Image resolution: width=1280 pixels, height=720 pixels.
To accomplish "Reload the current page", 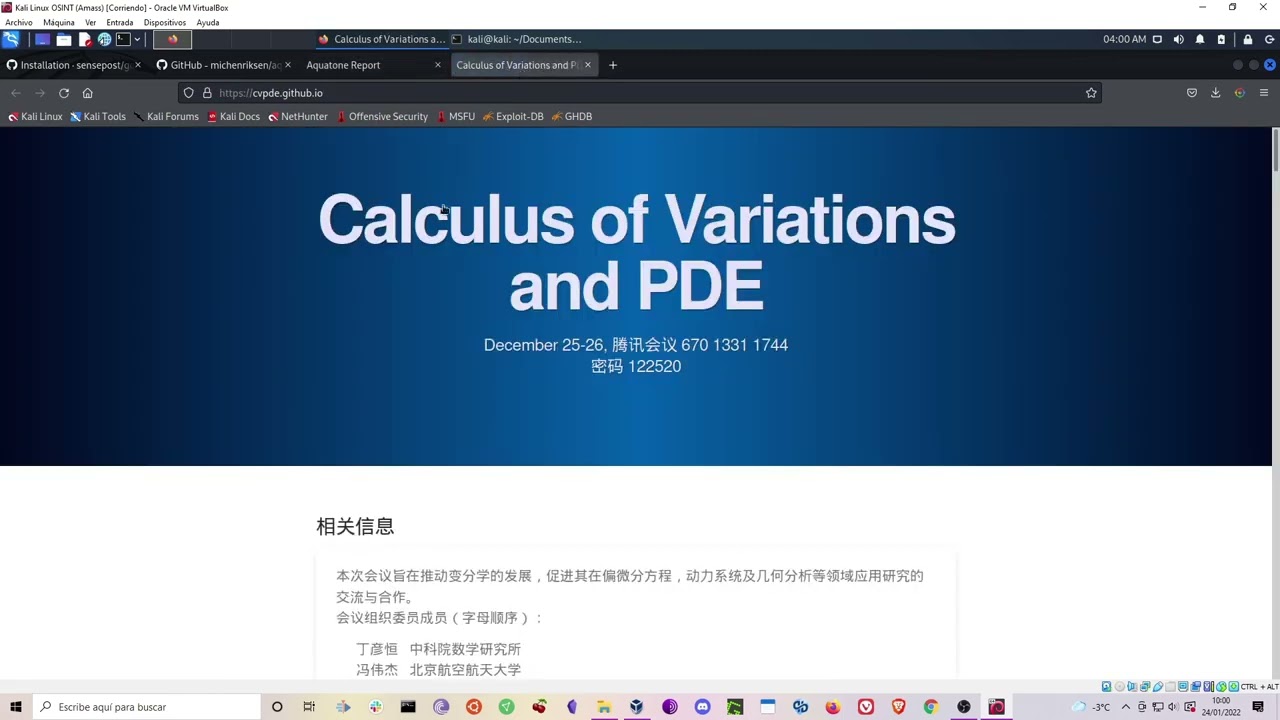I will 64,93.
